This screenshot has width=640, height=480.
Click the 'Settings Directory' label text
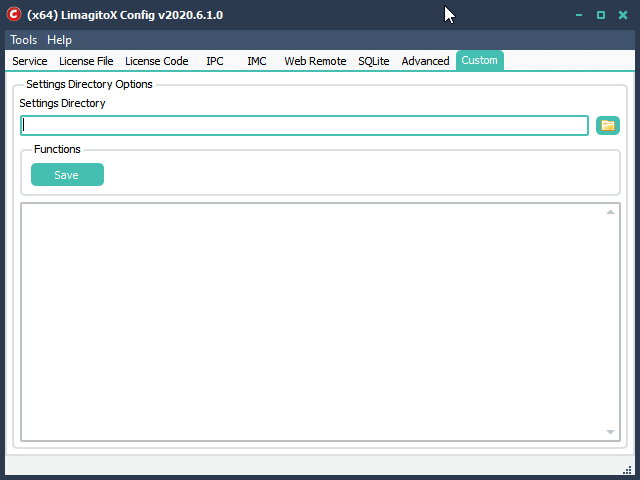pyautogui.click(x=62, y=103)
